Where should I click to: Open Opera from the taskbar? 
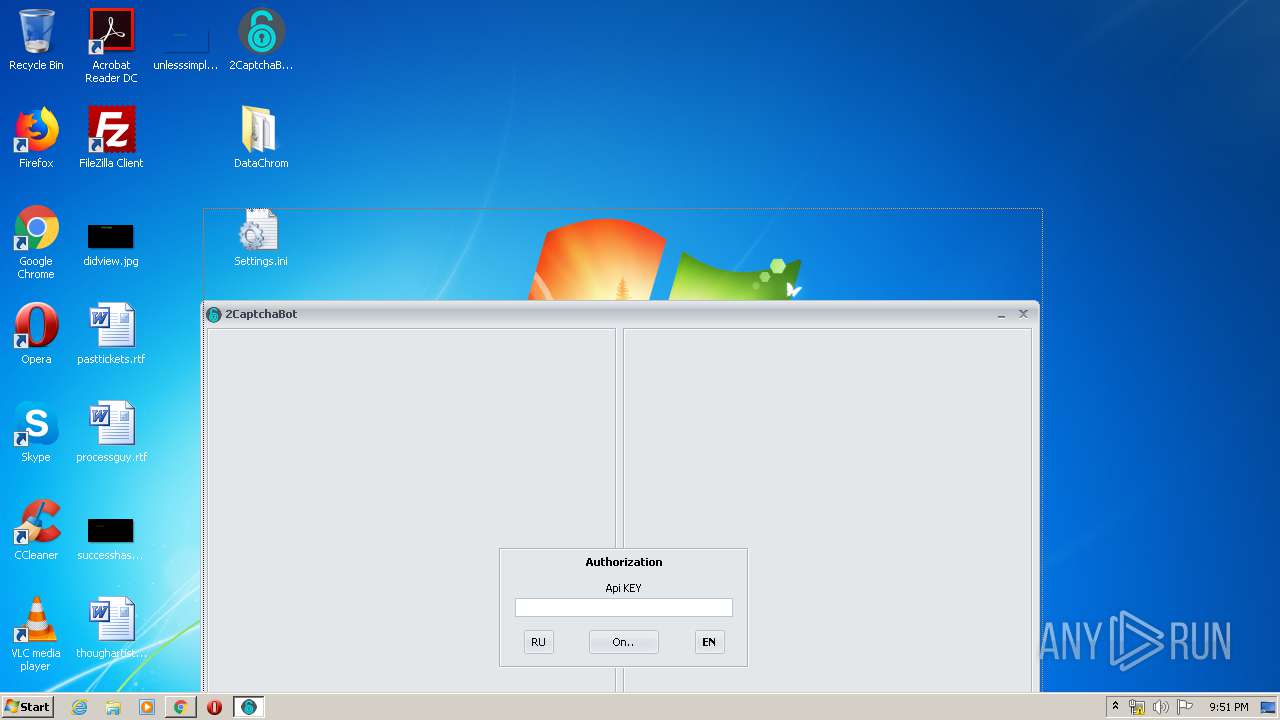(x=214, y=707)
